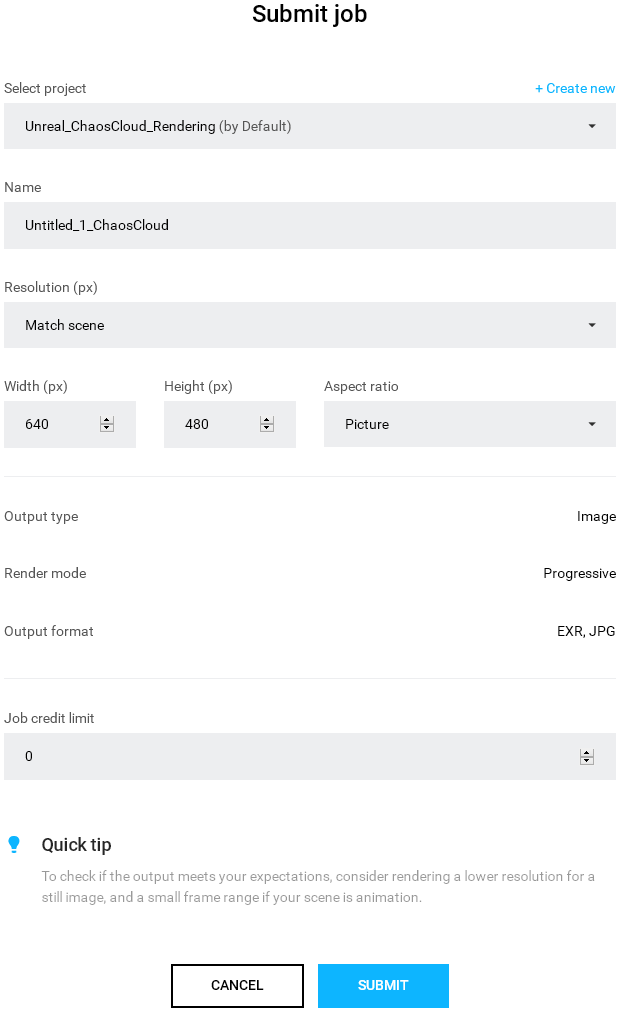Expand the Resolution Match scene dropdown
The width and height of the screenshot is (620, 1012).
point(310,325)
